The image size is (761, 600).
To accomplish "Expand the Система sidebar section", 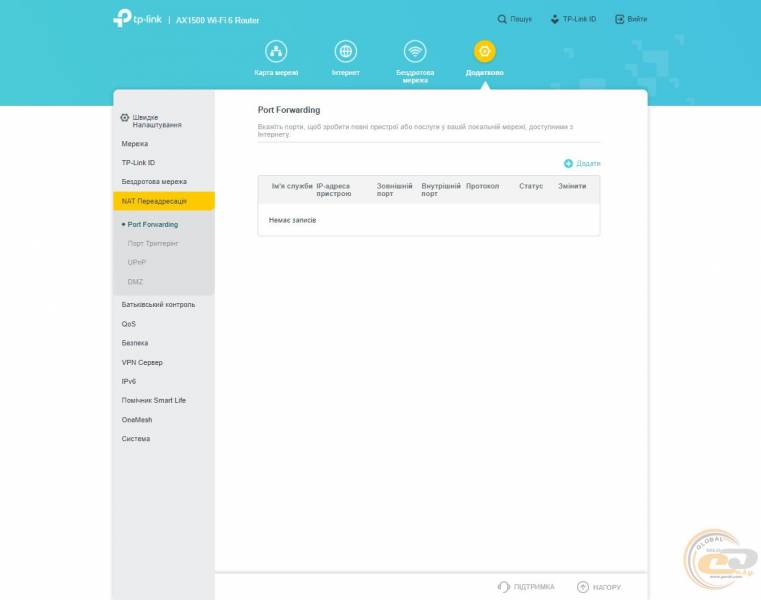I will [x=136, y=438].
